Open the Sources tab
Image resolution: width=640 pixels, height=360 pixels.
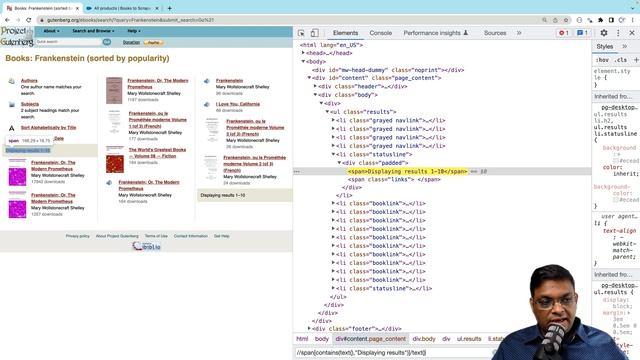click(495, 33)
